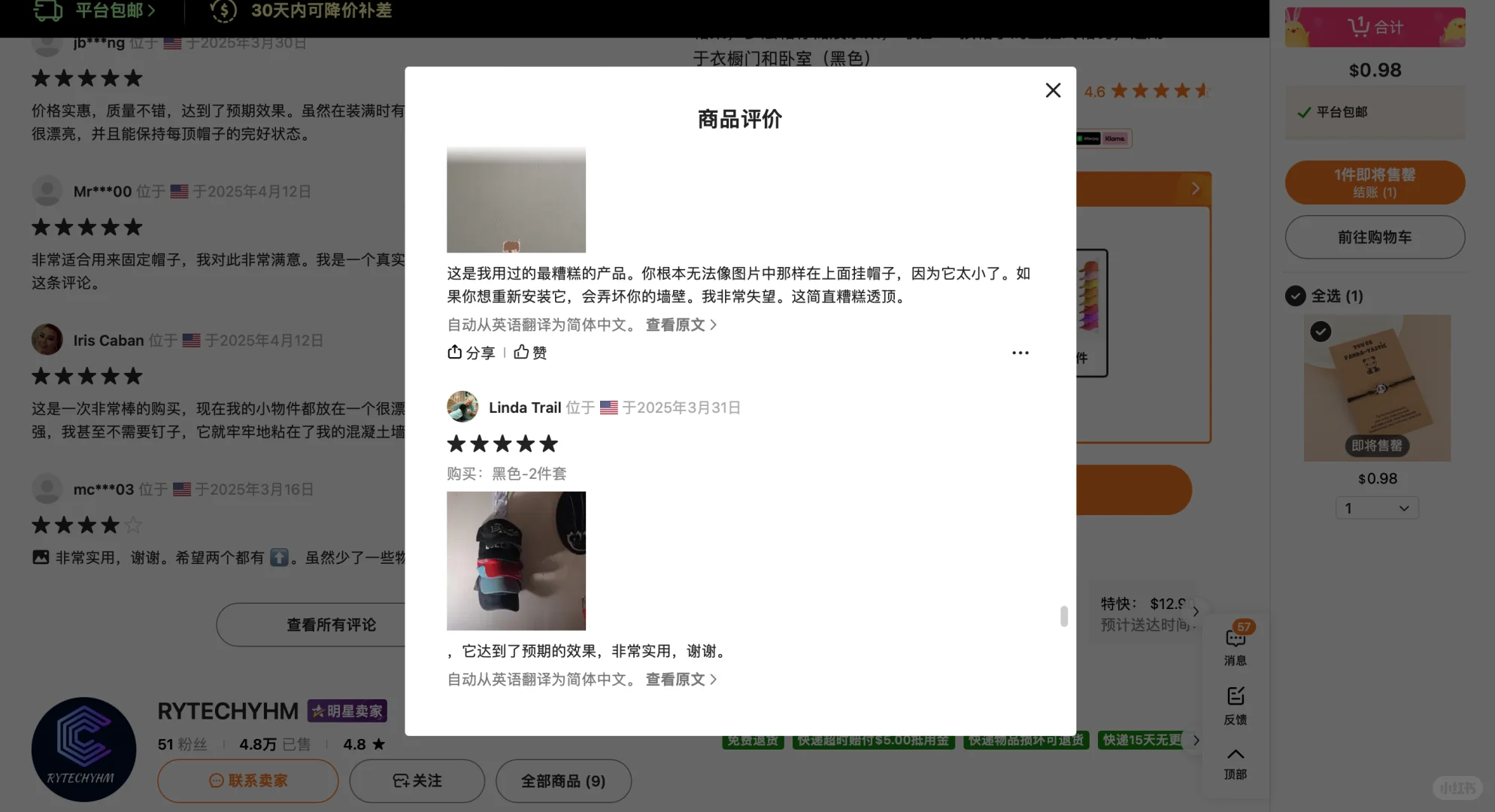Open 全部商品 (9) seller products
Viewport: 1495px width, 812px height.
tap(563, 781)
